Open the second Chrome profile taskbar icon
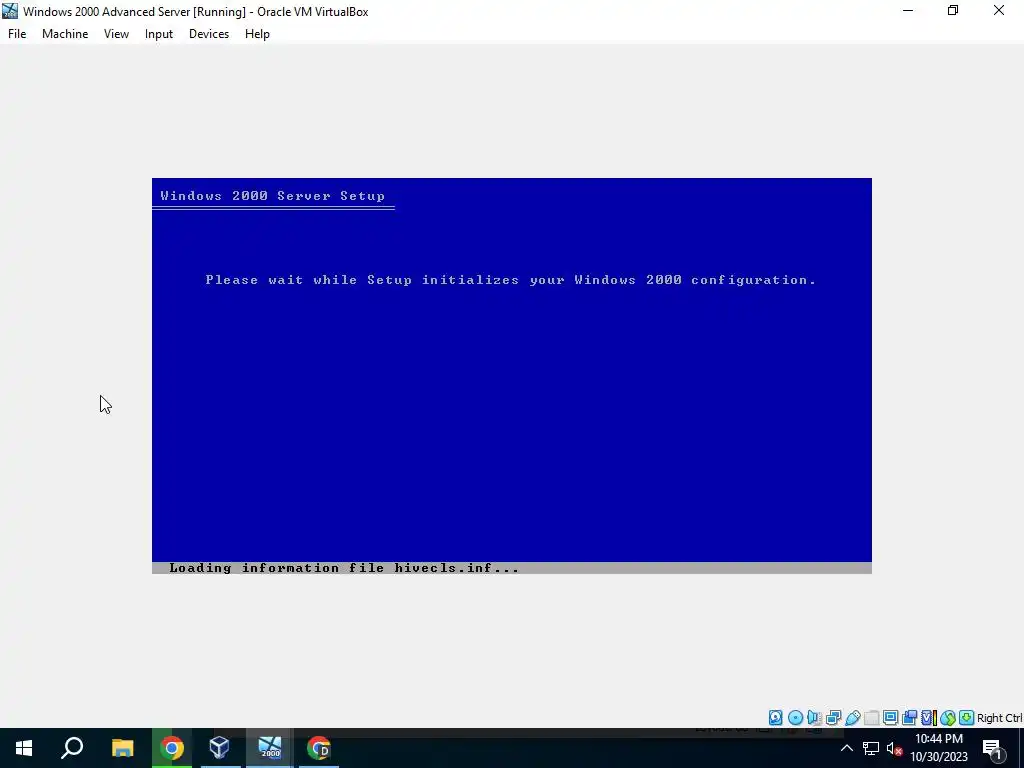 (319, 748)
